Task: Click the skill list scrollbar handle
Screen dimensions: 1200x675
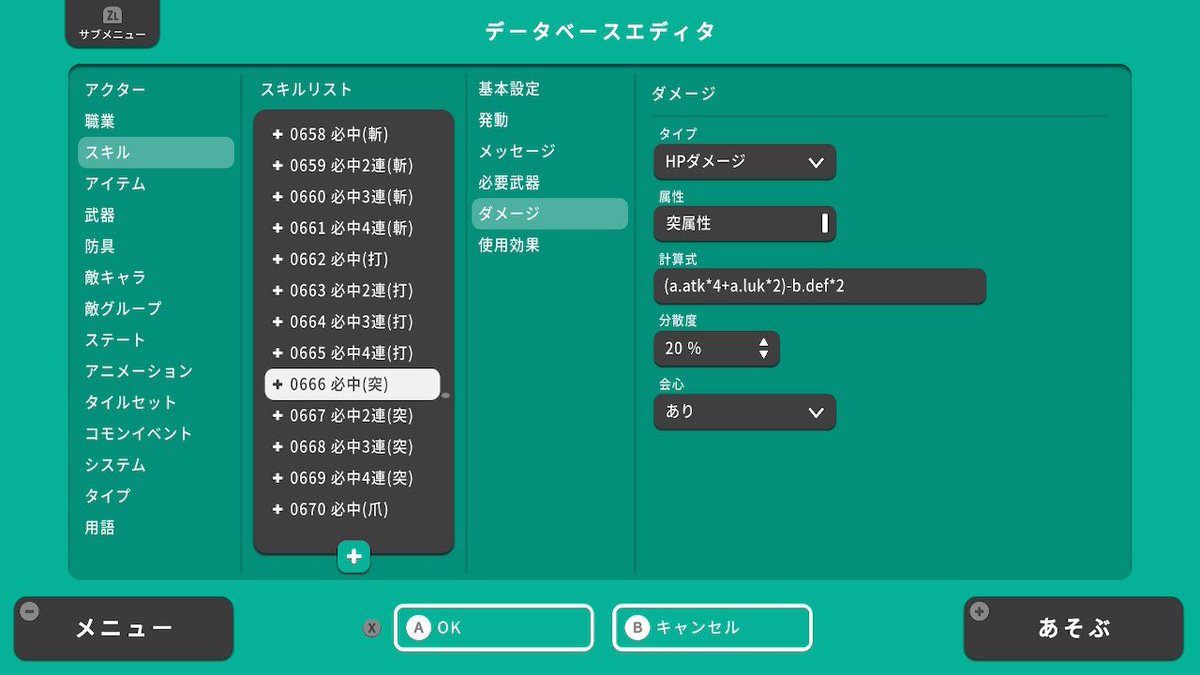Action: click(445, 395)
